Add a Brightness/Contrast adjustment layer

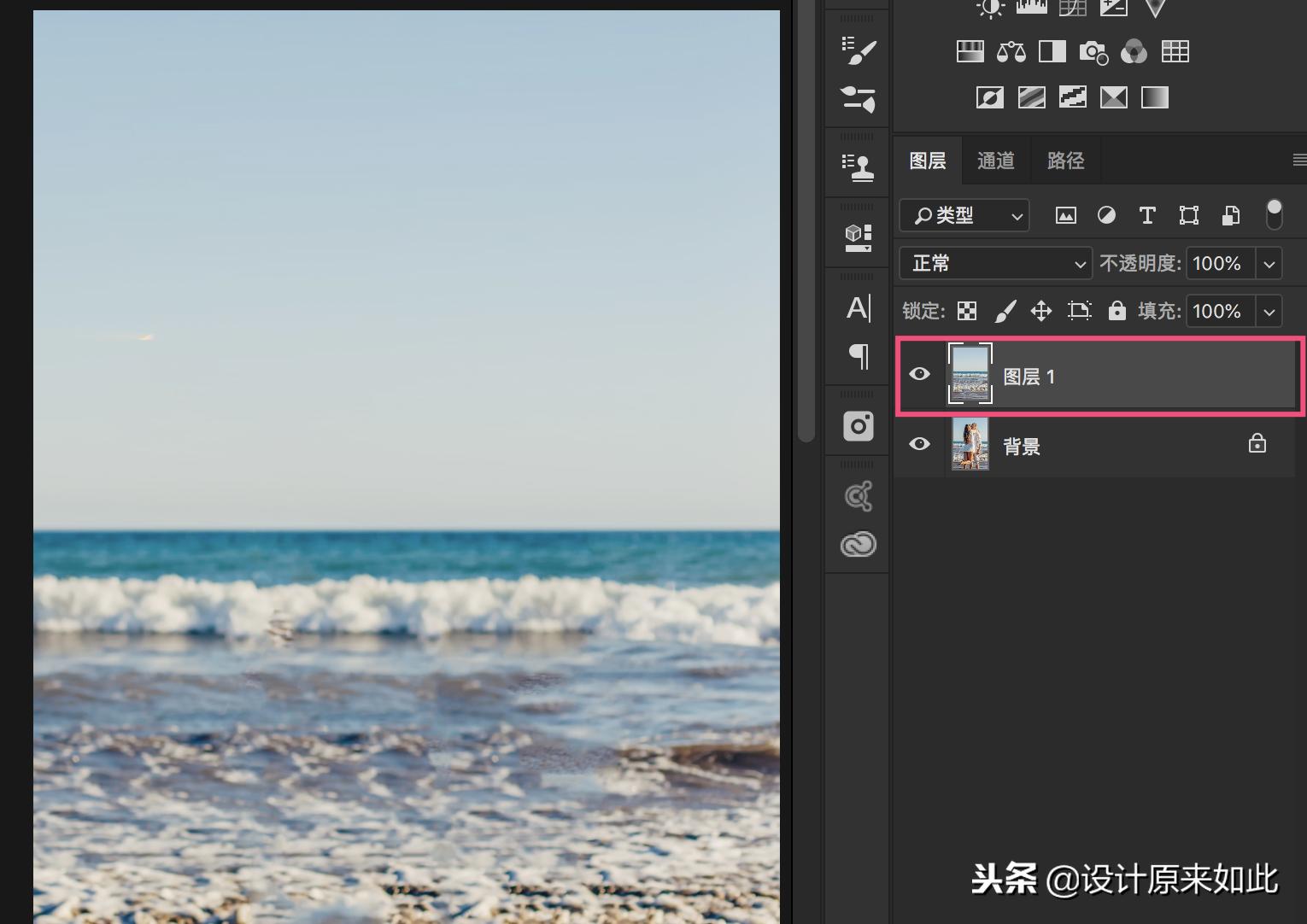[991, 9]
